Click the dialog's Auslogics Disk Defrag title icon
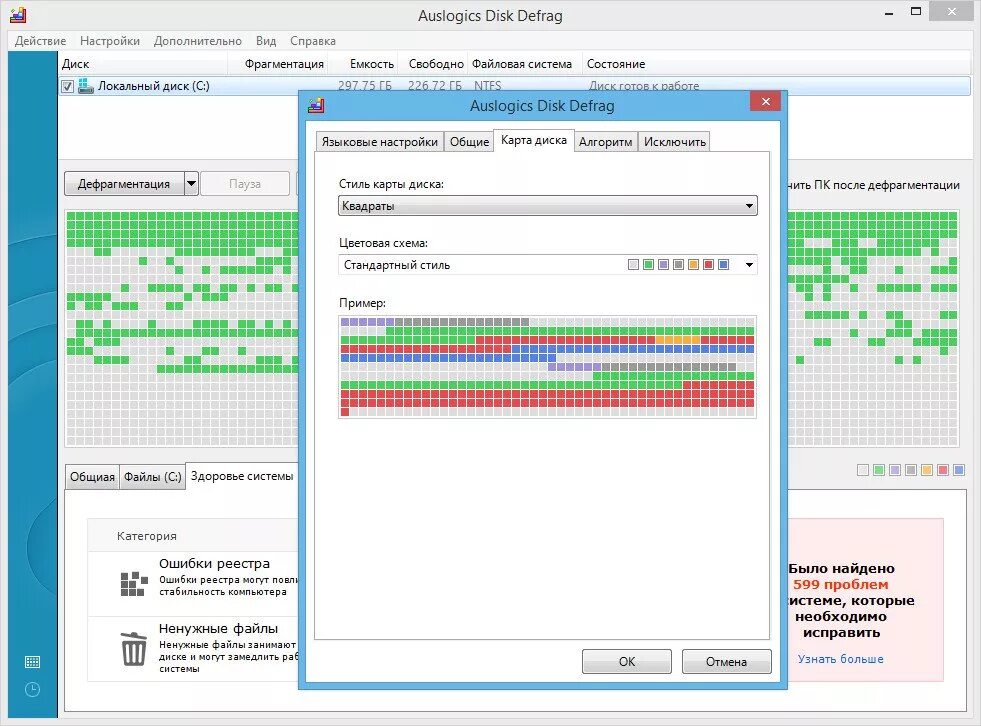Screen dimensions: 981x726 316,106
